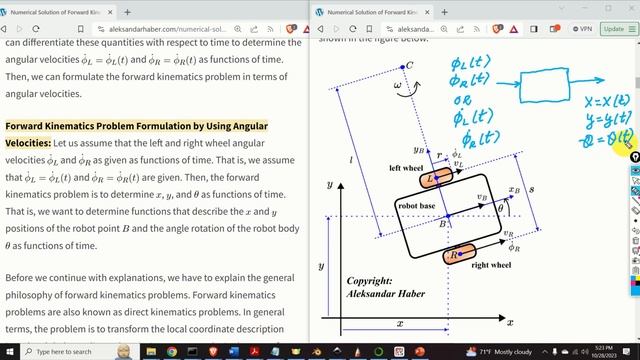Open the Windows Start menu
This screenshot has width=640, height=360.
9,351
